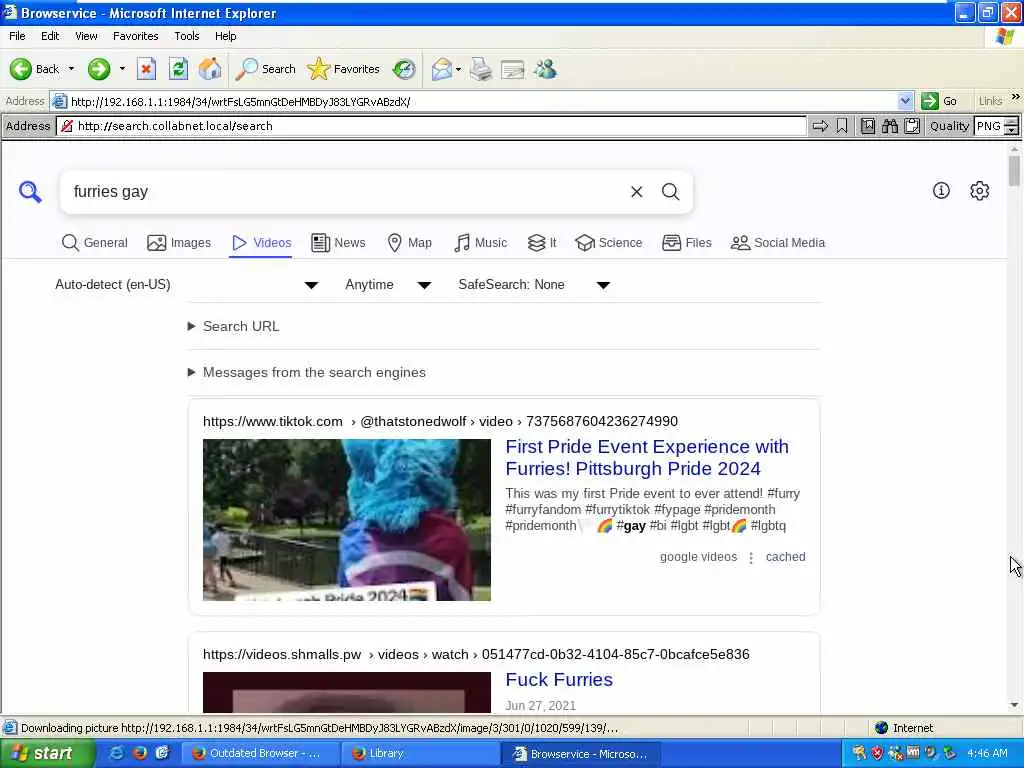Clear the search query with the X
The height and width of the screenshot is (768, 1024).
(x=637, y=191)
